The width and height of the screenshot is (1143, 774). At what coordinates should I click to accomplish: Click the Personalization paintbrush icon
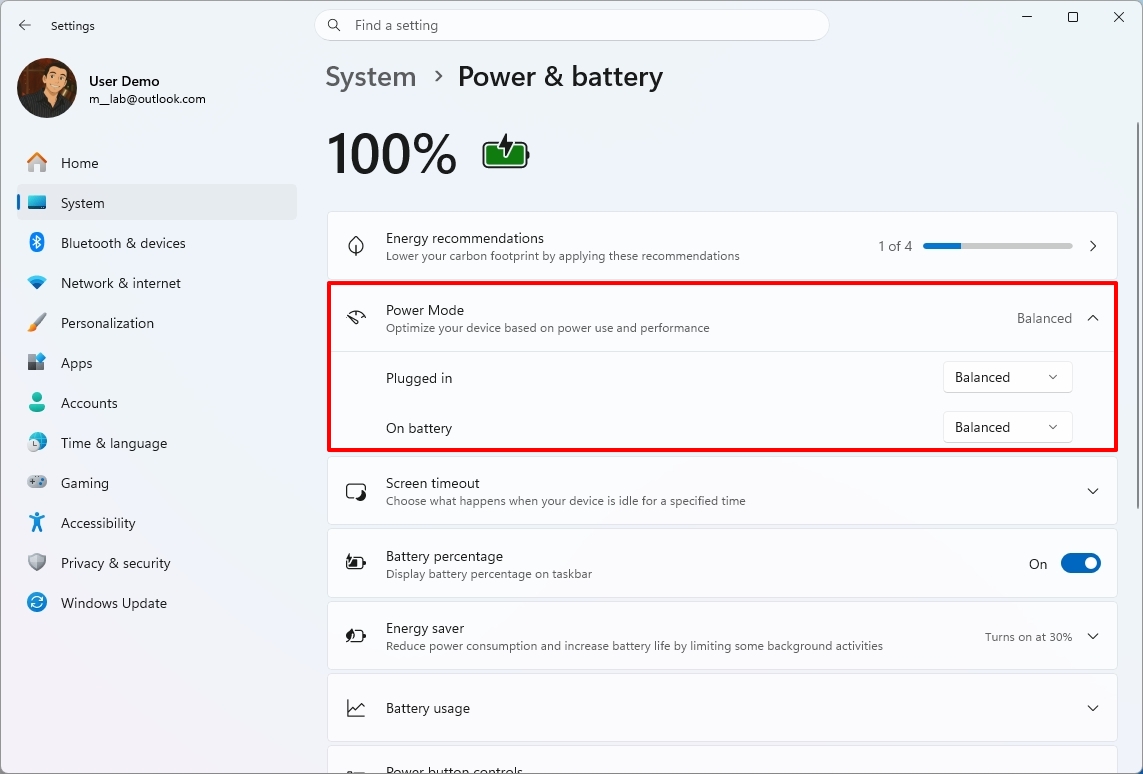click(36, 323)
